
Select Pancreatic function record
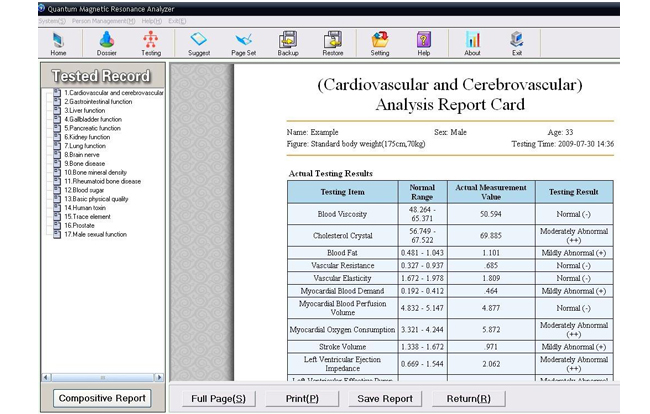coord(92,128)
